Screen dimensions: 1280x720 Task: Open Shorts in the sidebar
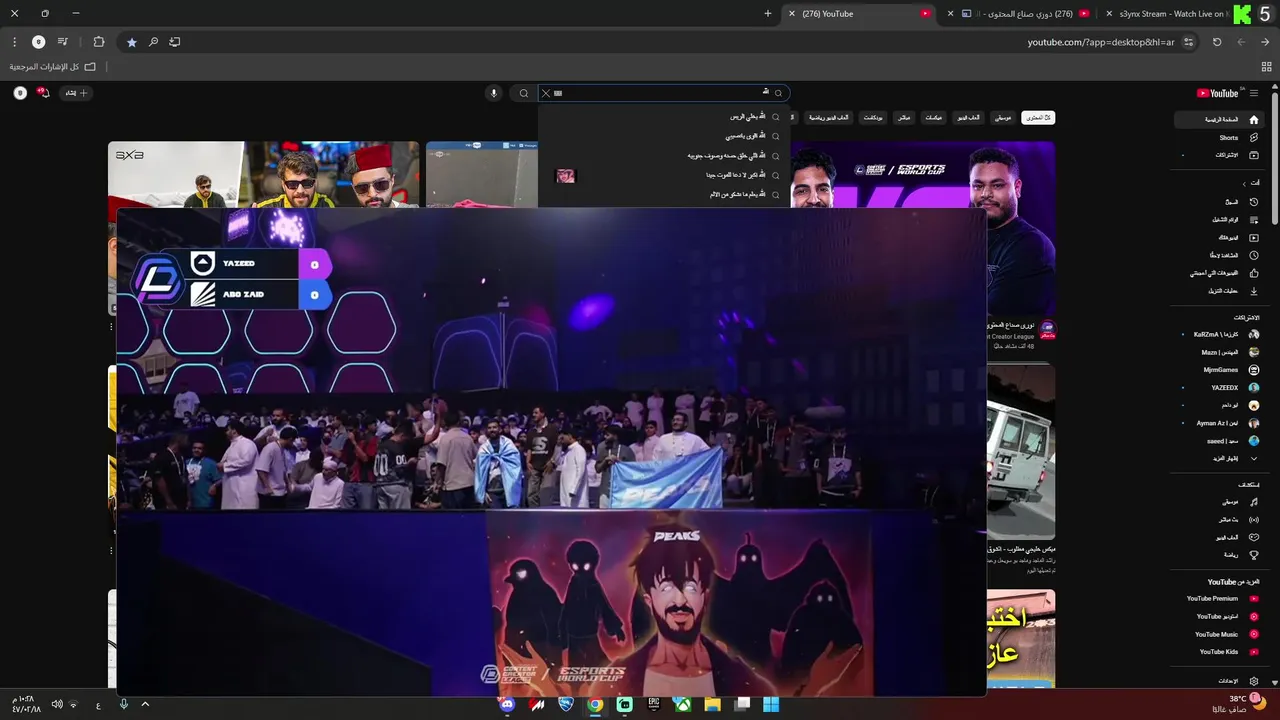point(1219,137)
